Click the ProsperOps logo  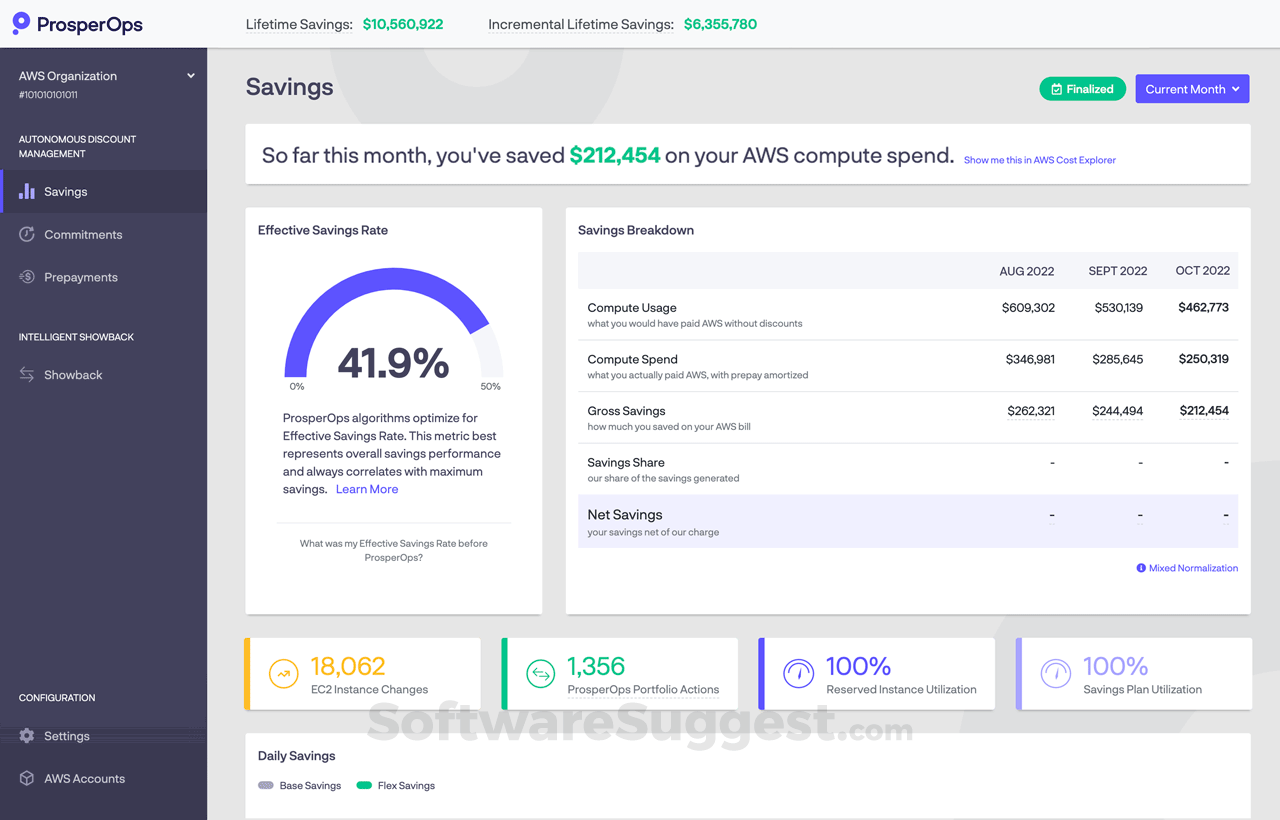(77, 23)
